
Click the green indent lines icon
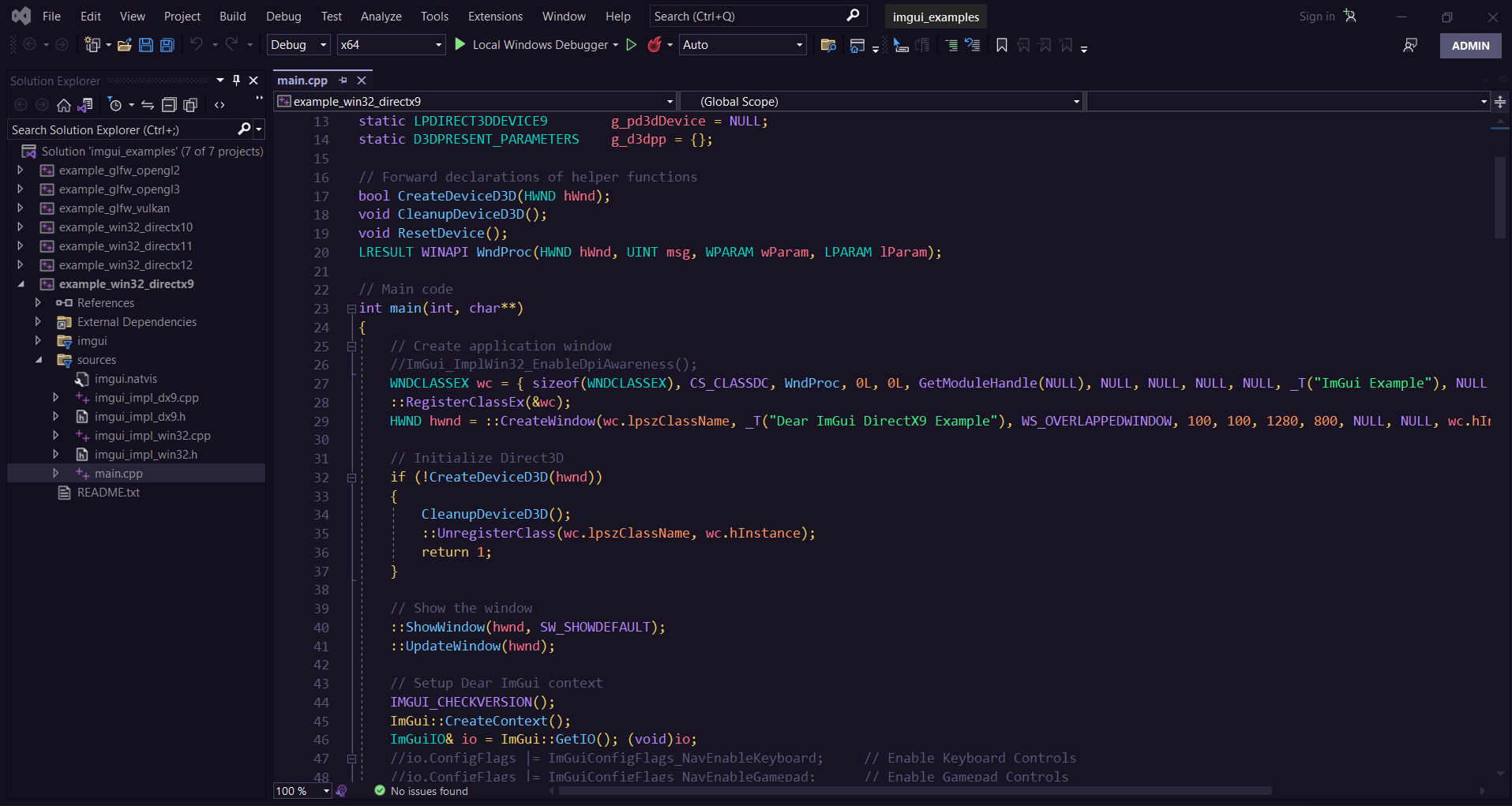point(951,46)
